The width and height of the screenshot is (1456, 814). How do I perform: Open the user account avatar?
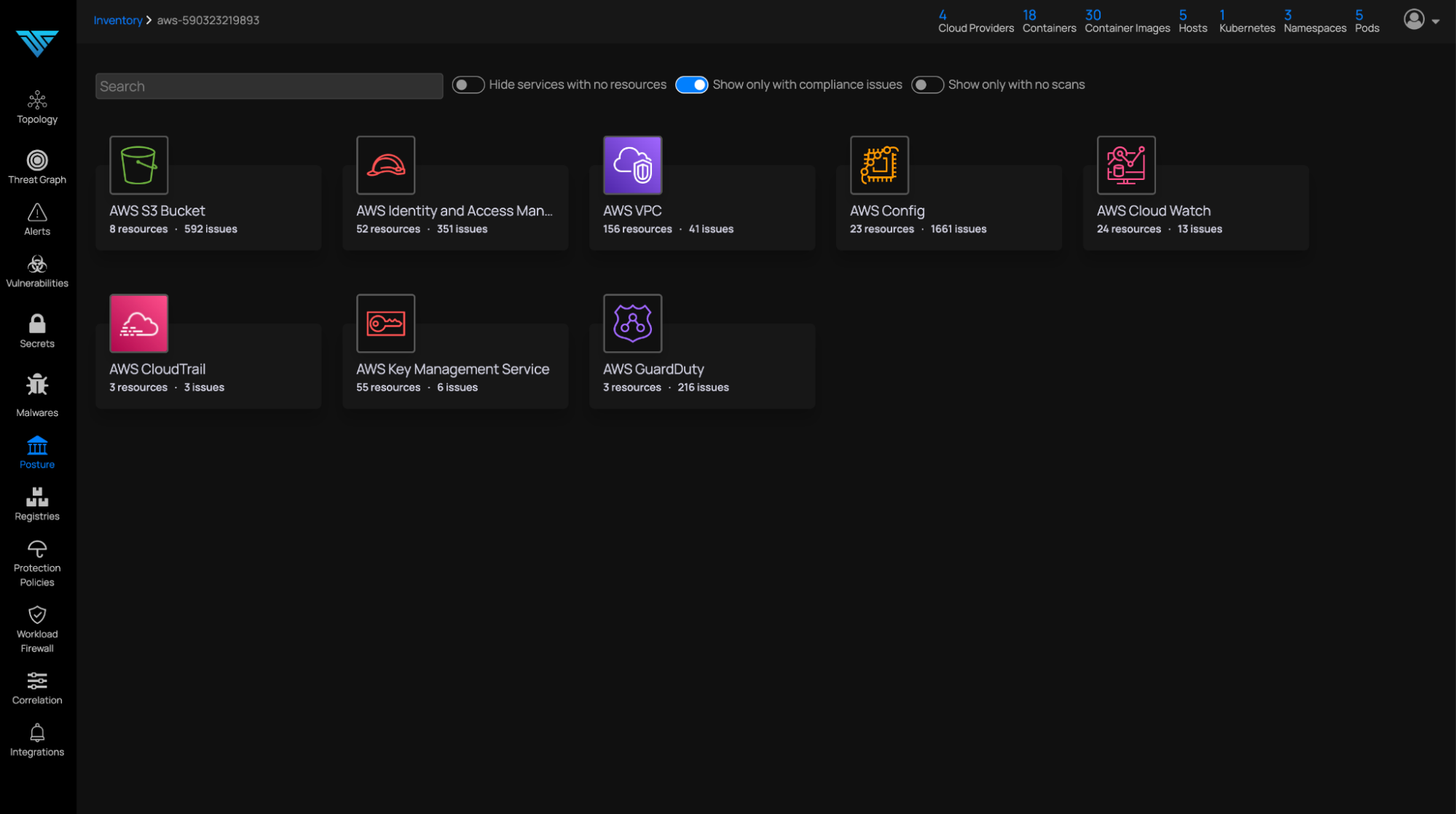coord(1414,20)
